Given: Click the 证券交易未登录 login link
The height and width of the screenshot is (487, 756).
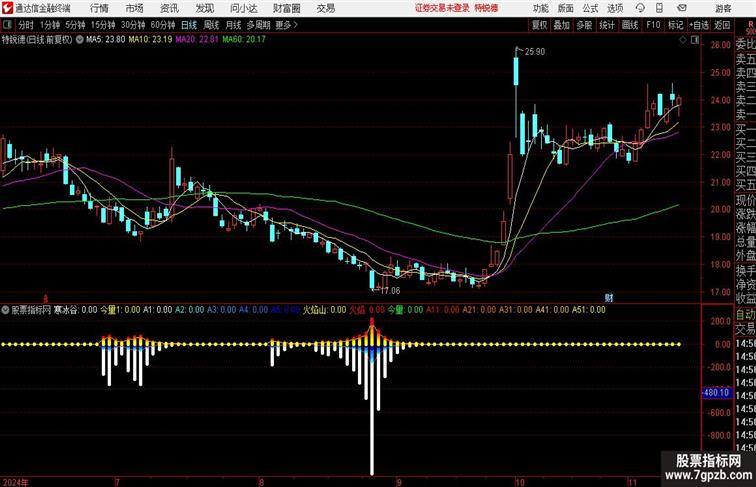Looking at the screenshot, I should pos(442,8).
